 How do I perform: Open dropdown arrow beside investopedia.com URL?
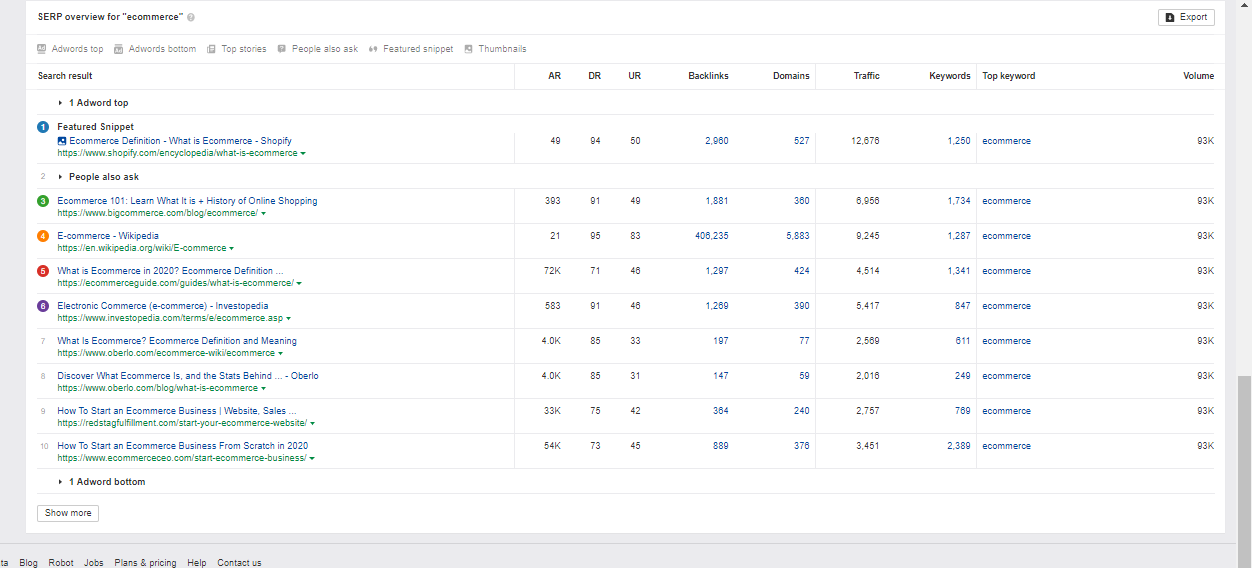289,319
